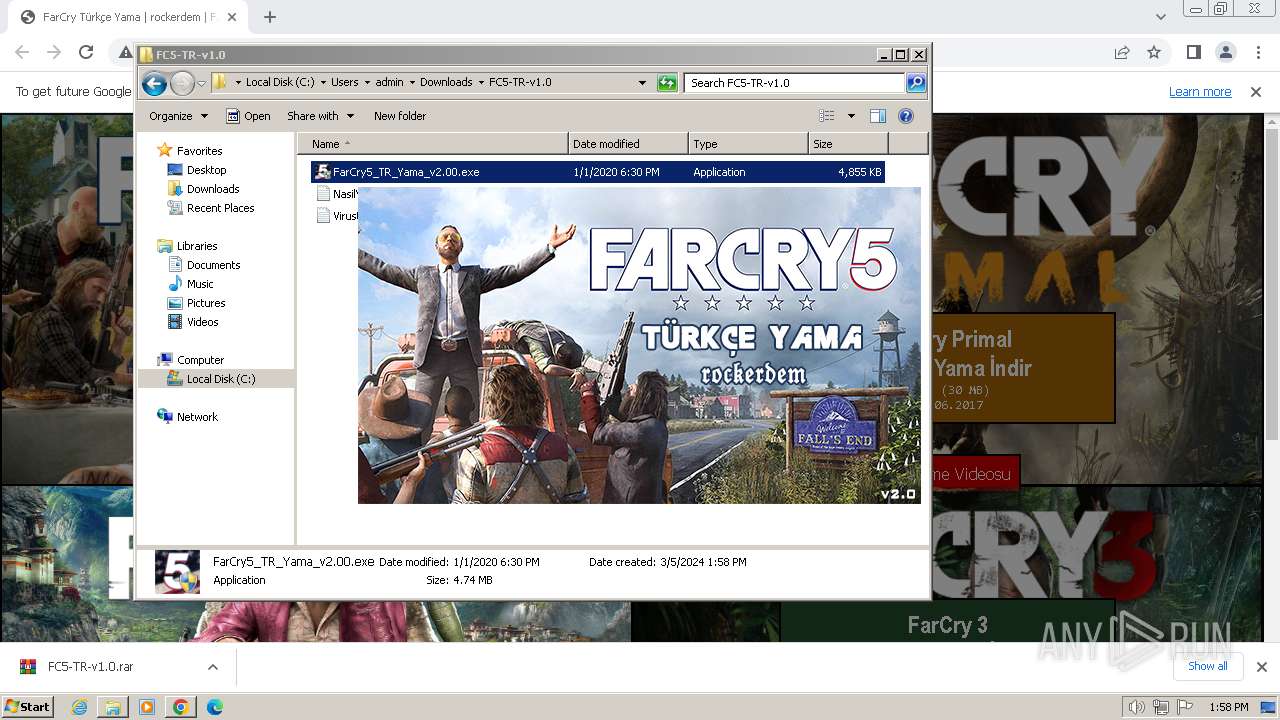Open the Windows Start menu

click(28, 707)
